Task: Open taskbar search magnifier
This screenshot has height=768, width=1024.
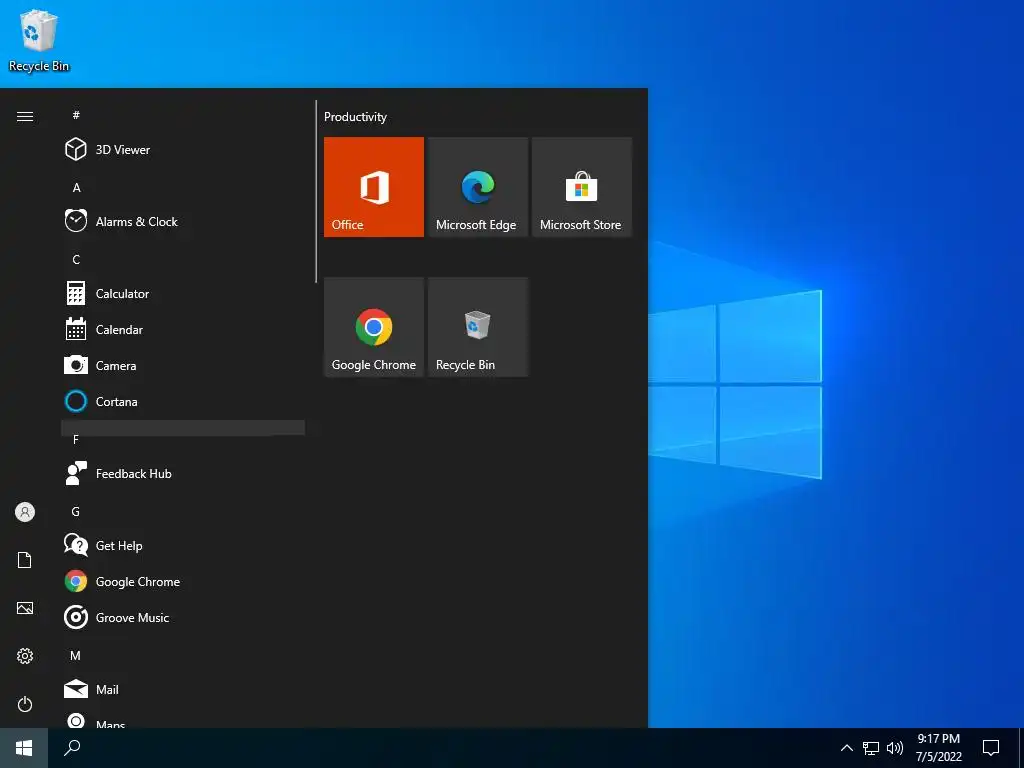Action: (72, 748)
